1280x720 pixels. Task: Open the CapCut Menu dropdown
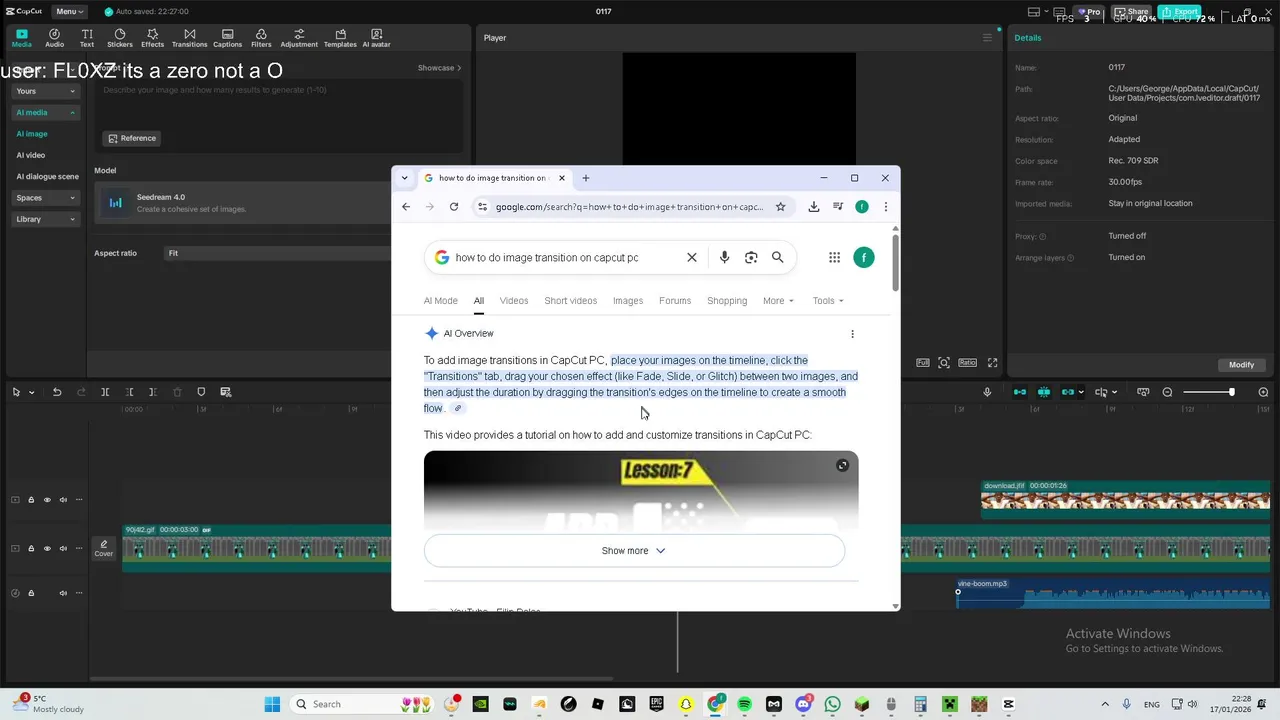pyautogui.click(x=68, y=11)
